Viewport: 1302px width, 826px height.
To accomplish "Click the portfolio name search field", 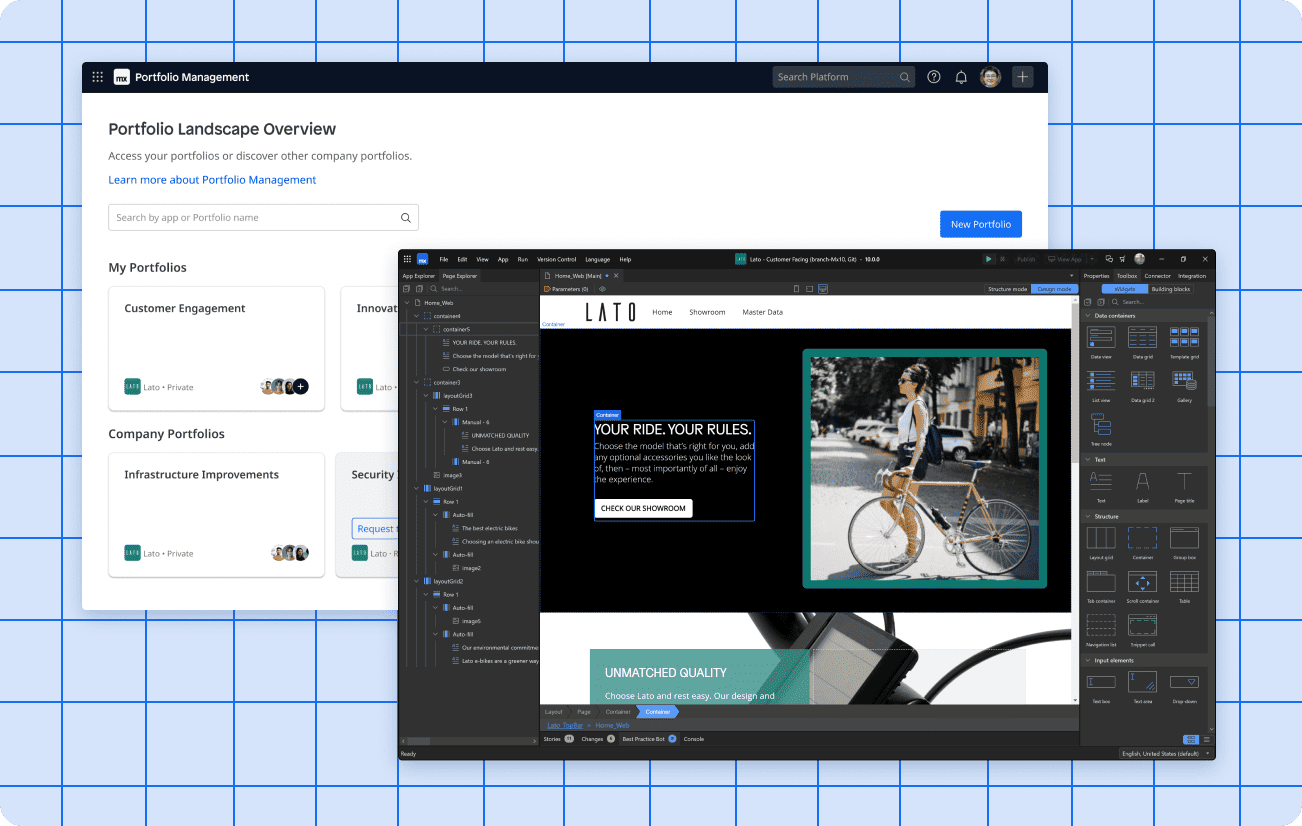I will [255, 217].
